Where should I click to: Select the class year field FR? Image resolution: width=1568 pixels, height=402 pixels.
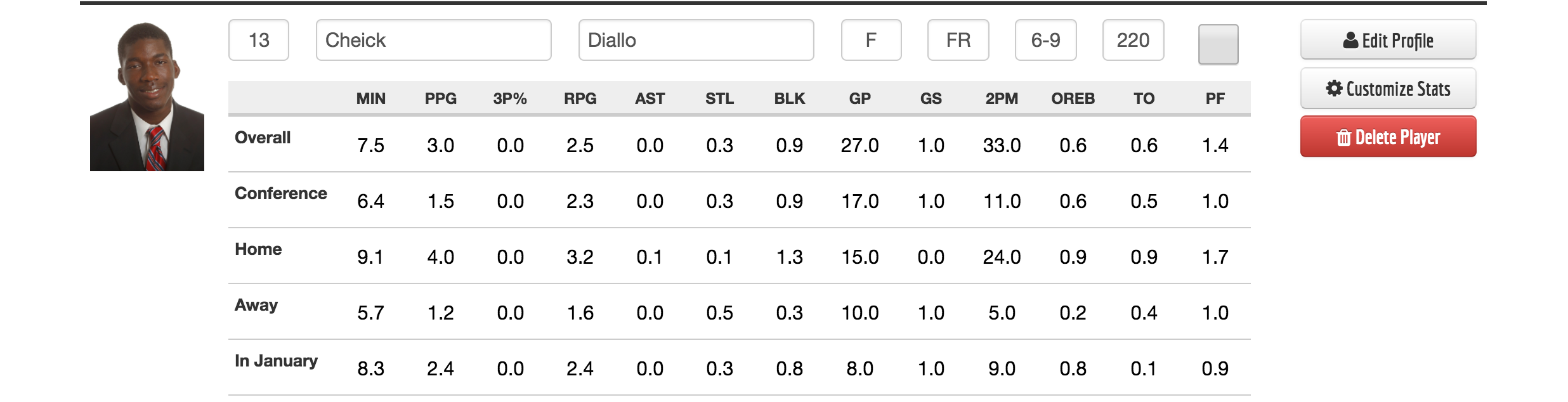[958, 40]
